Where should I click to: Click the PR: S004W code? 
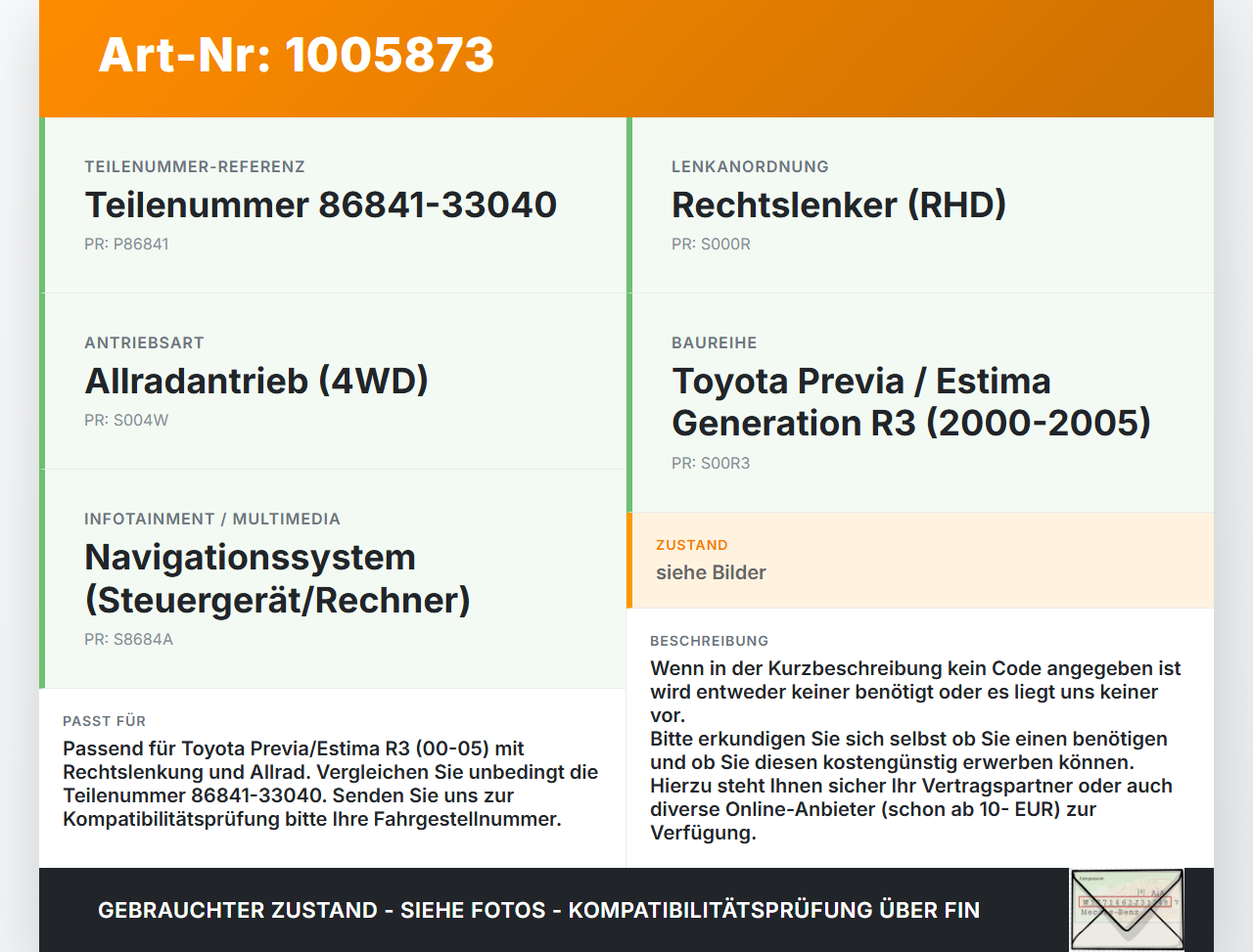pos(126,420)
